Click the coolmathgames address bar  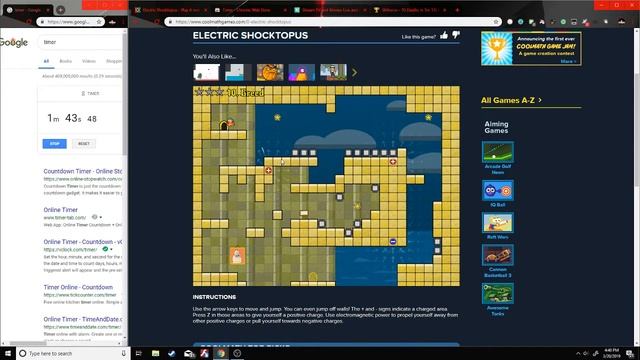333,22
